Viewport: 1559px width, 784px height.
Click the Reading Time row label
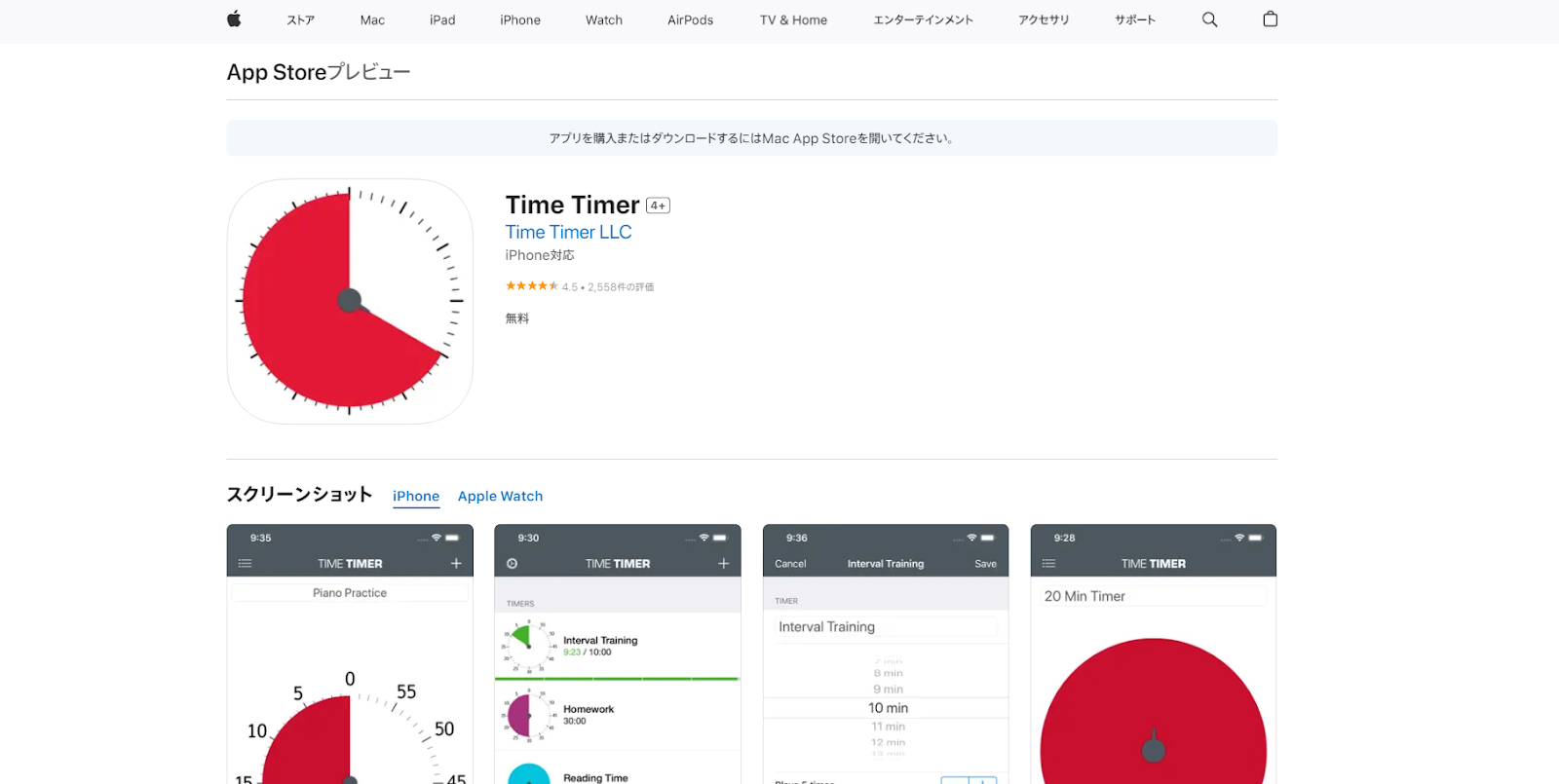coord(595,777)
